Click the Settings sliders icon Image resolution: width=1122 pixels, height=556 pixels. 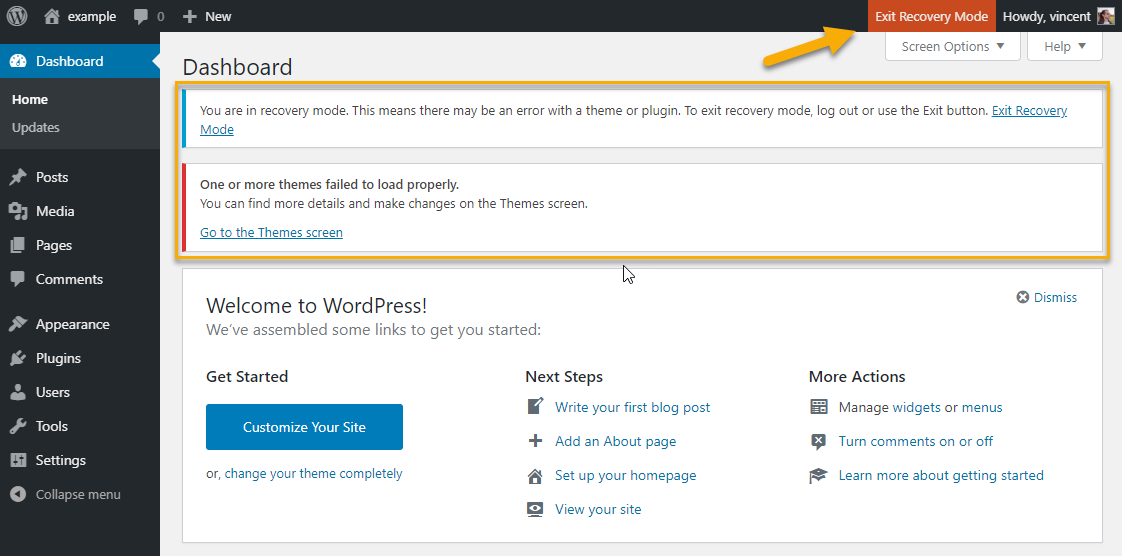tap(18, 460)
